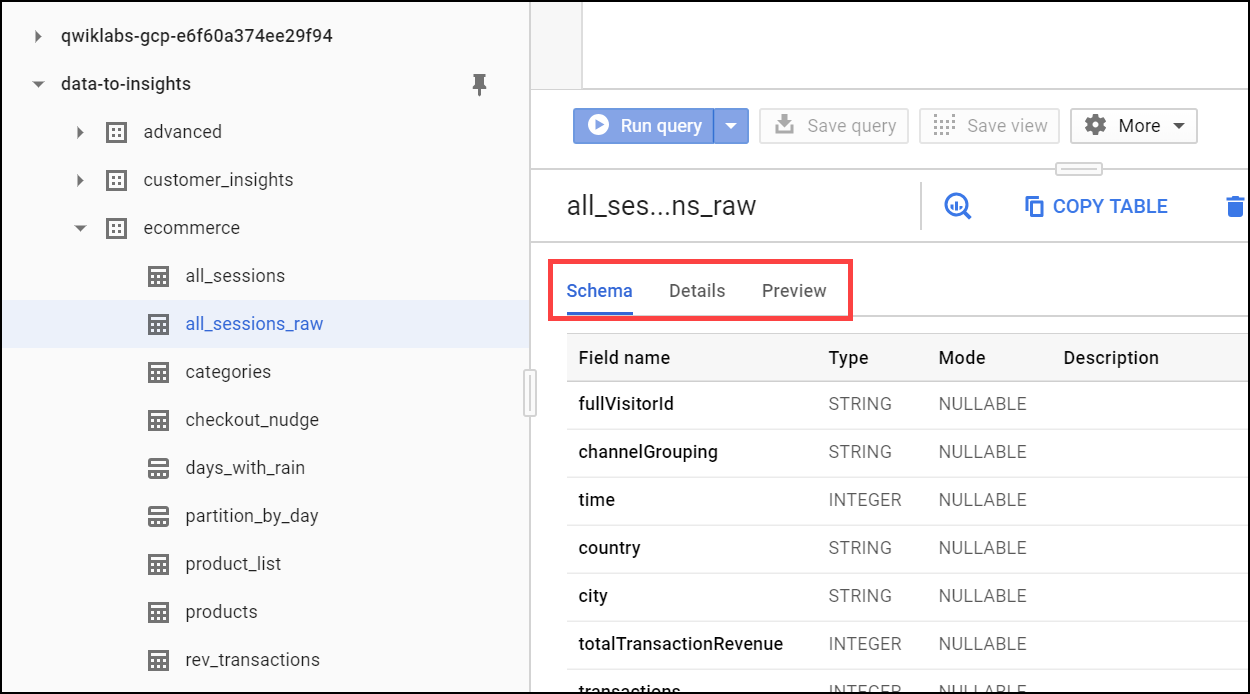
Task: Click the vertical panel resize handle
Action: pyautogui.click(x=530, y=392)
